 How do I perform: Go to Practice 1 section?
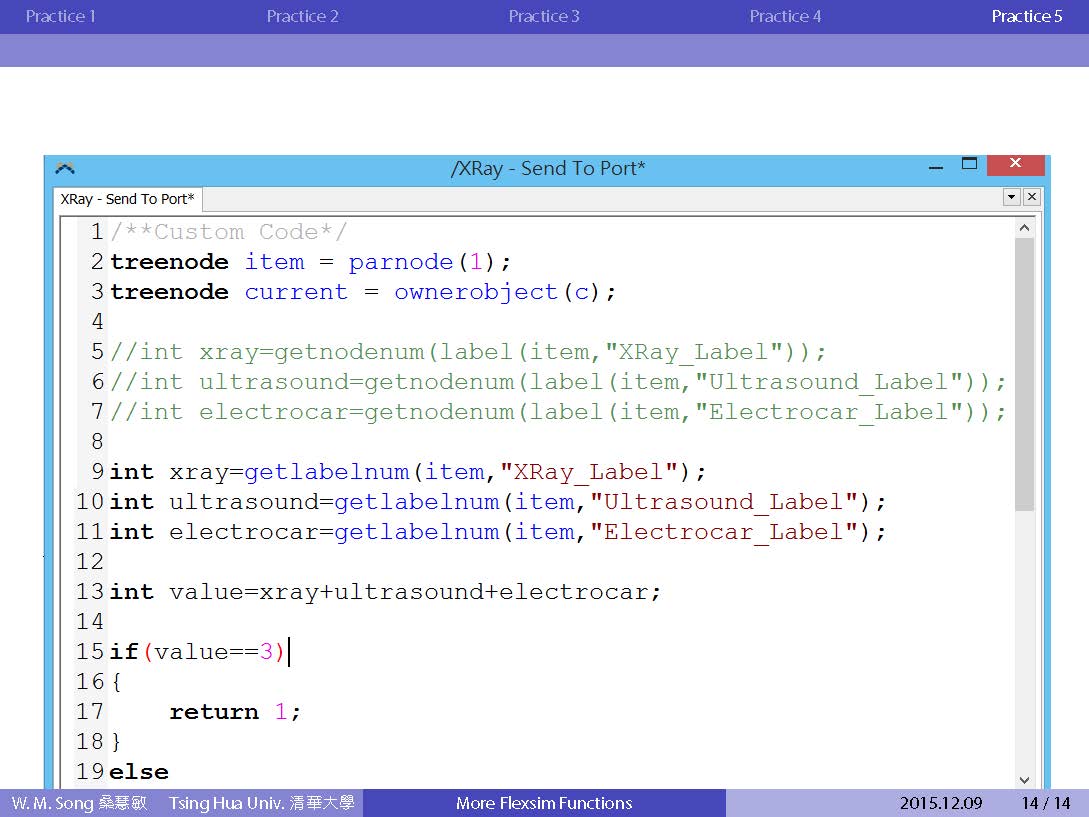61,16
